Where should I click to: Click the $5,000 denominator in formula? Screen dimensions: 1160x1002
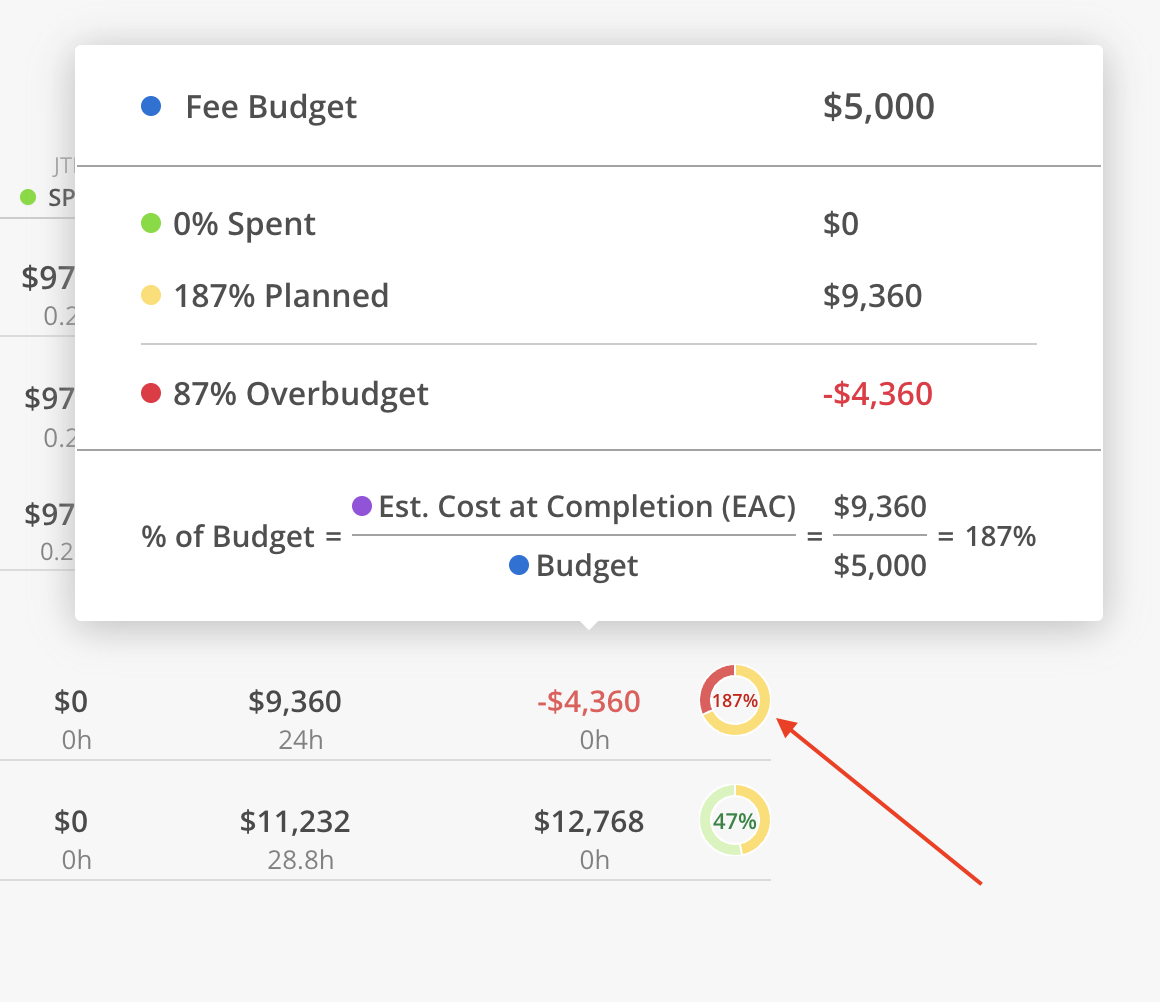(880, 565)
